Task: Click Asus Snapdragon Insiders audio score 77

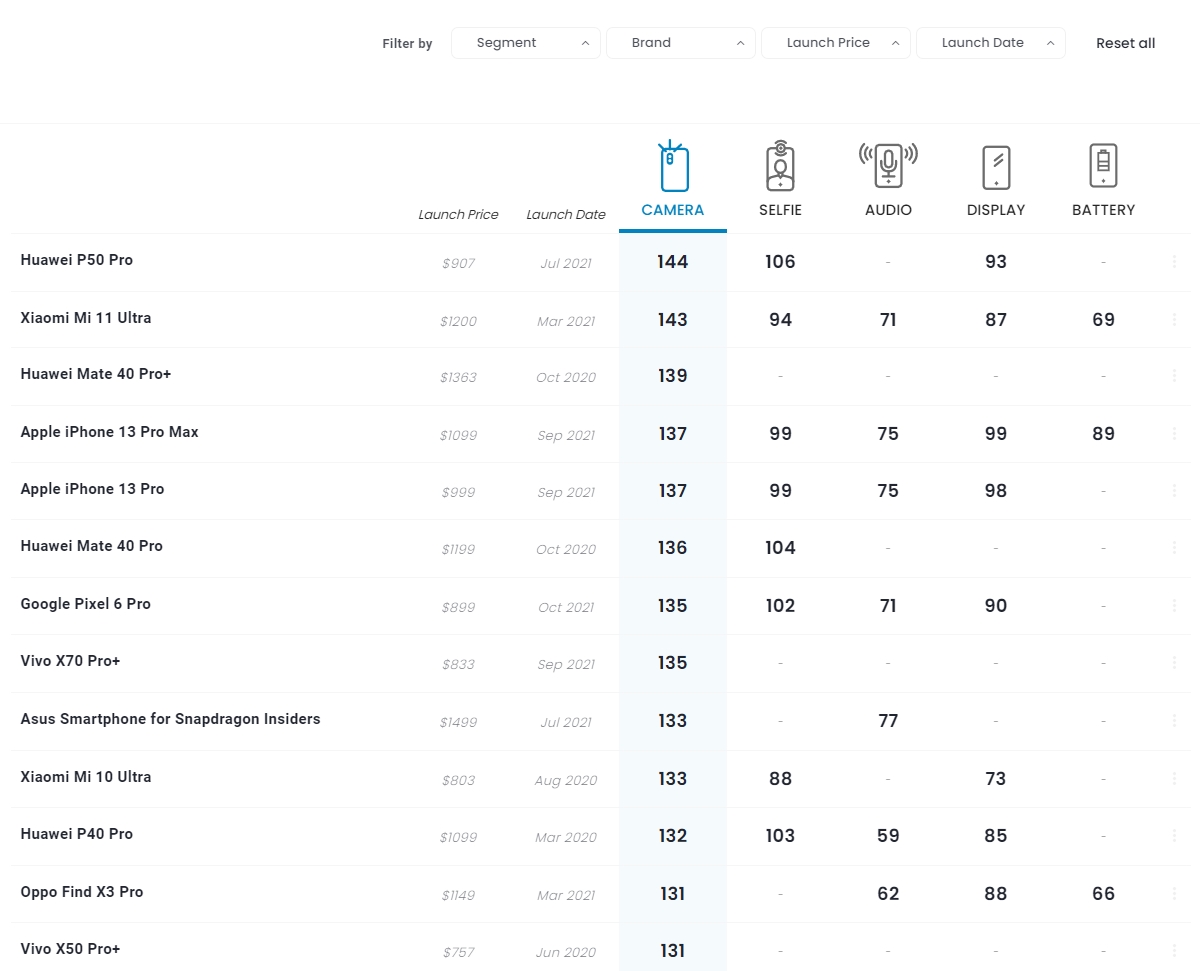Action: (x=888, y=721)
